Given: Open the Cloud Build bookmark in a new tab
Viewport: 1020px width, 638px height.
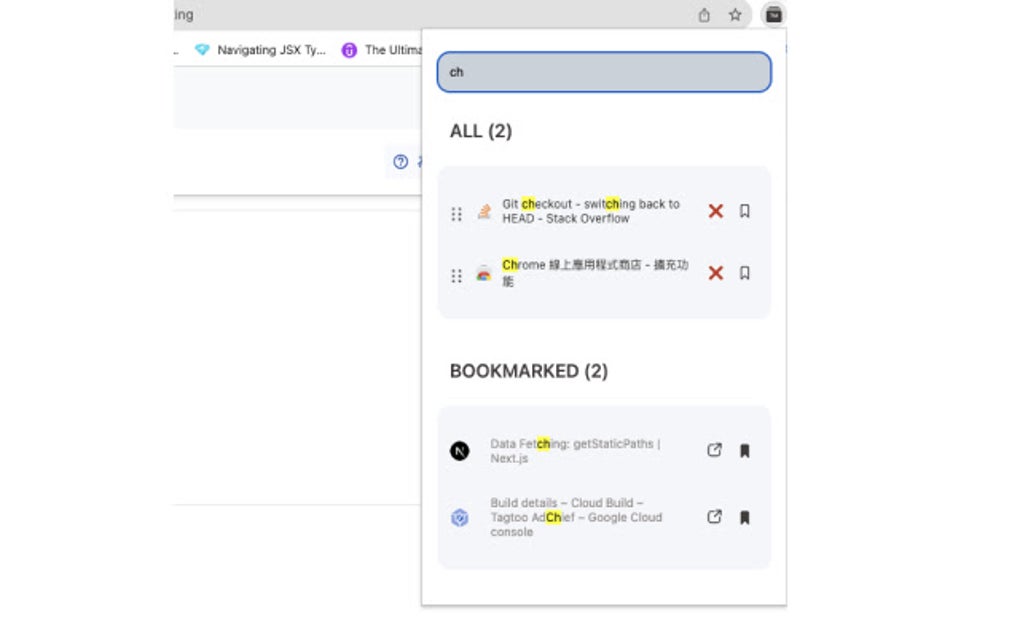Looking at the screenshot, I should click(714, 517).
